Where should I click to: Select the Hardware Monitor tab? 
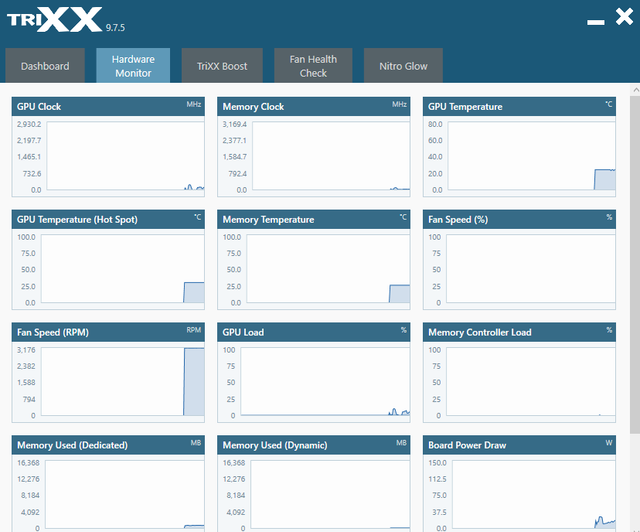coord(133,66)
